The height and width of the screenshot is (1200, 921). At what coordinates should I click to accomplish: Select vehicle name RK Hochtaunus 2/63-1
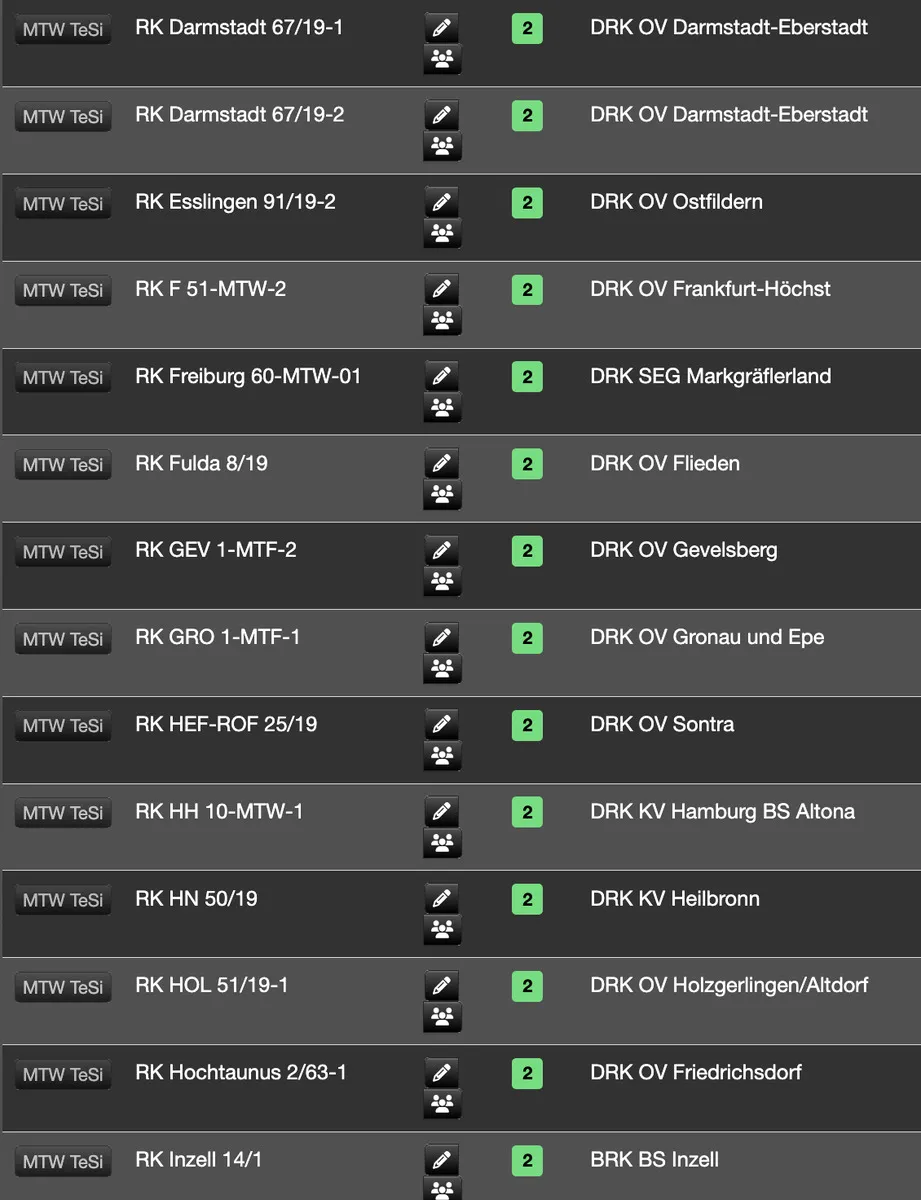pyautogui.click(x=241, y=1073)
